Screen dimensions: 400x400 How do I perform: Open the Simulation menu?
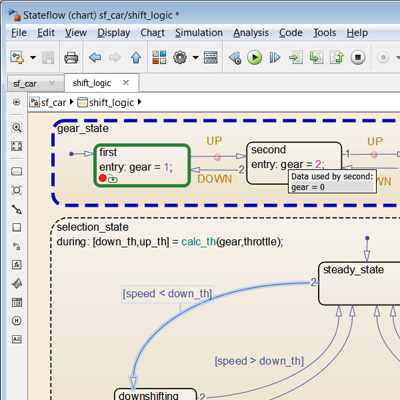point(199,33)
